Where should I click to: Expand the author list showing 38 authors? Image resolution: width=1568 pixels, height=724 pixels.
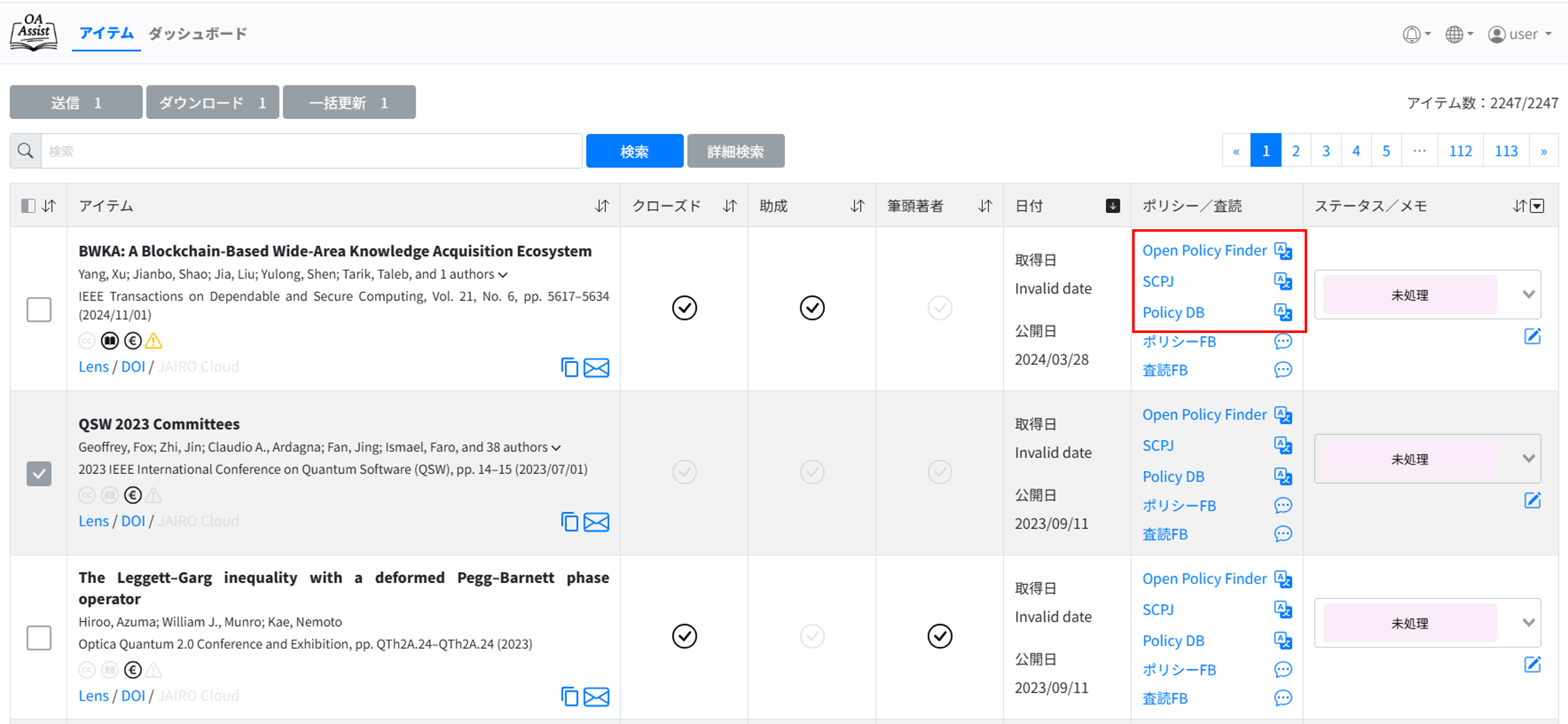(556, 447)
